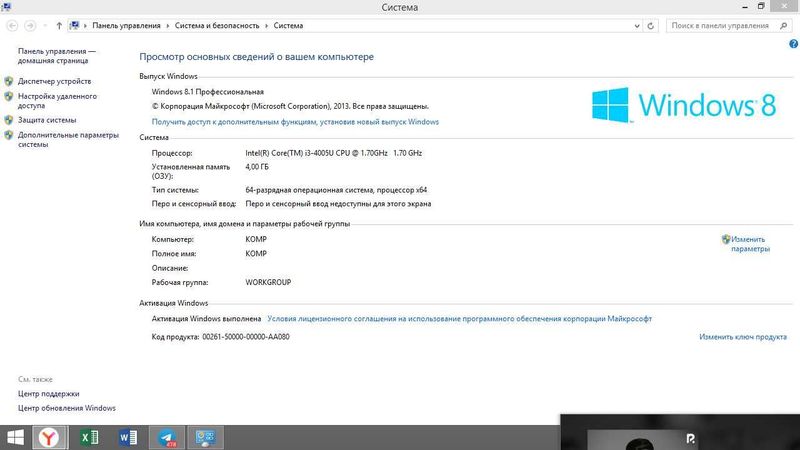Open Панель управления домашняя страница
Screen dimensions: 800x450
coord(57,56)
